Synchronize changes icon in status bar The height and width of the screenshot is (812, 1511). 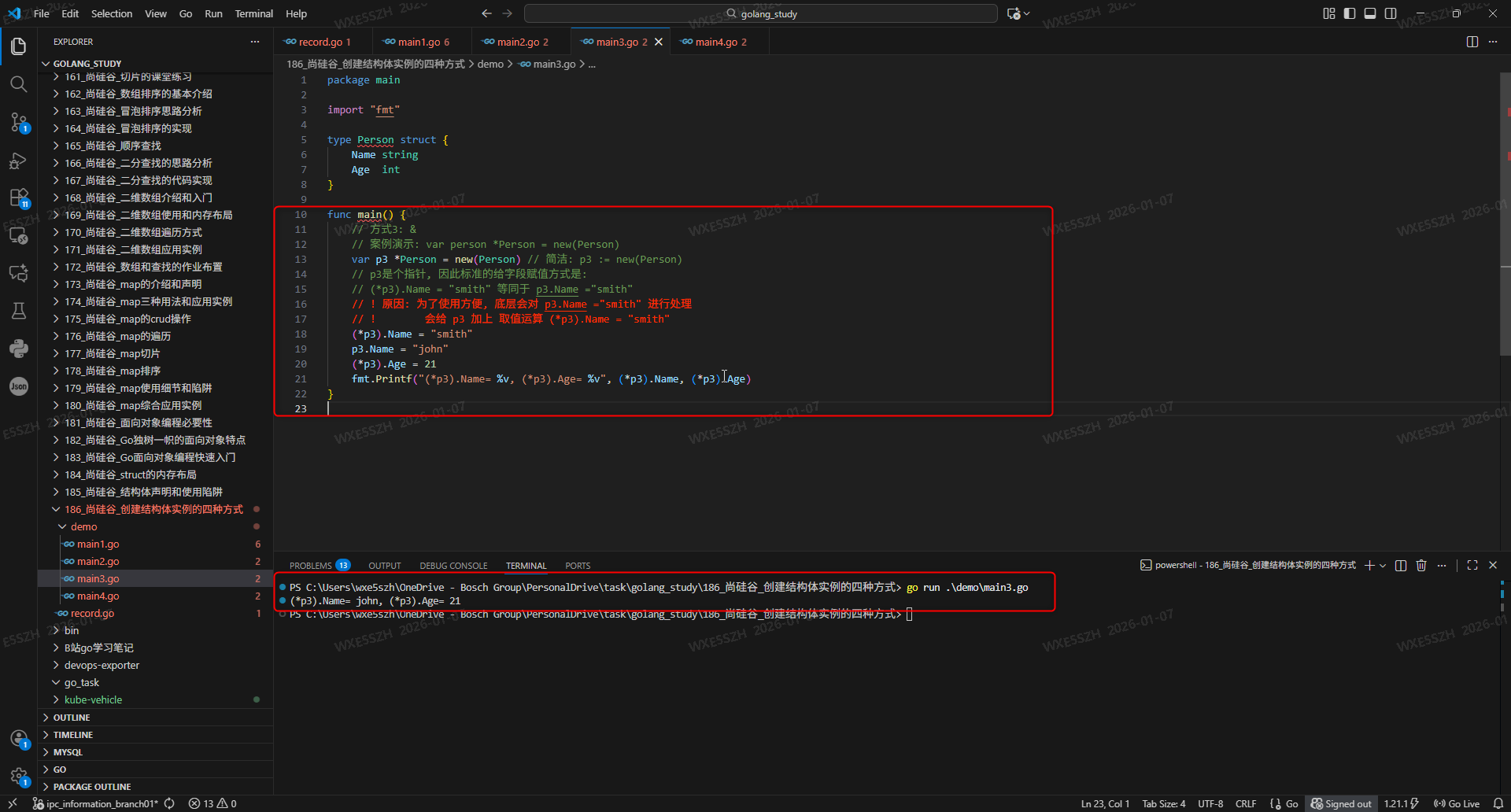169,803
